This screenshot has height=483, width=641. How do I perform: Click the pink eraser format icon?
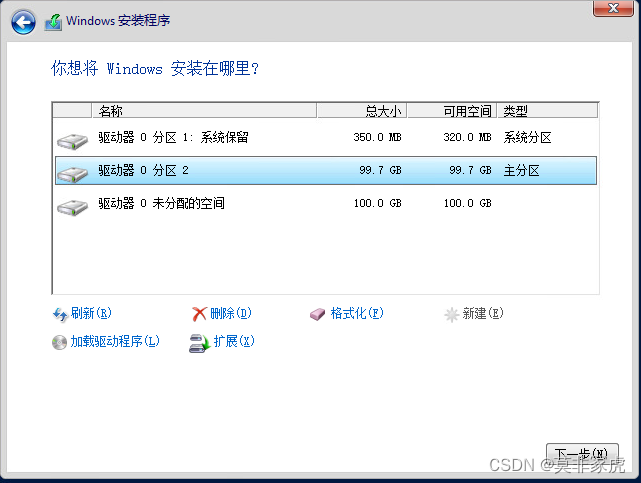[317, 314]
